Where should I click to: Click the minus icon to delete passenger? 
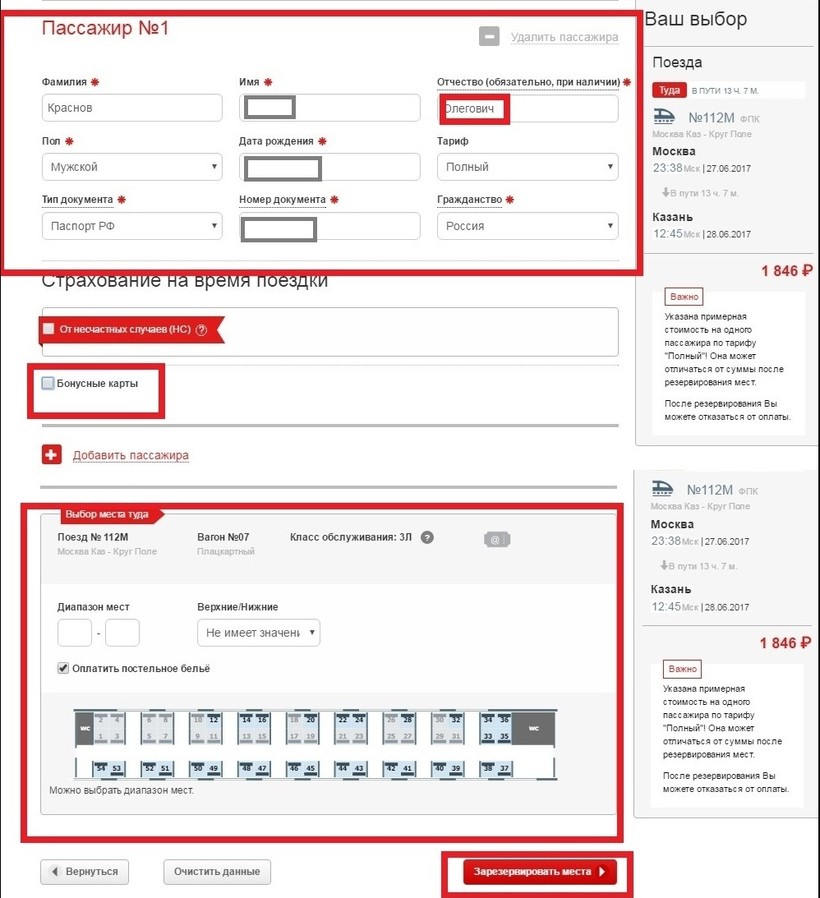click(489, 36)
